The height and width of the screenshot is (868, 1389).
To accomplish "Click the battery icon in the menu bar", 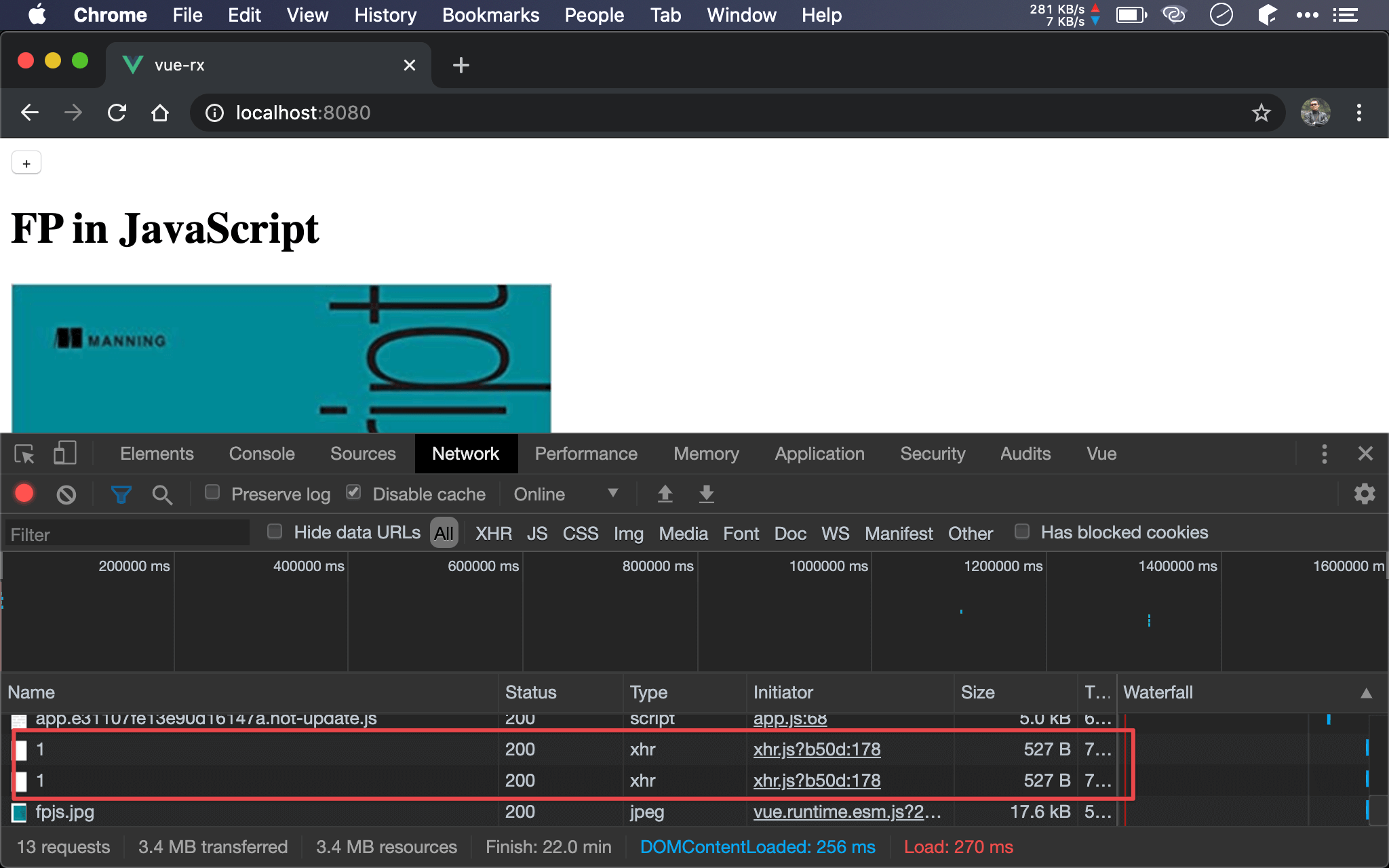I will click(1131, 14).
